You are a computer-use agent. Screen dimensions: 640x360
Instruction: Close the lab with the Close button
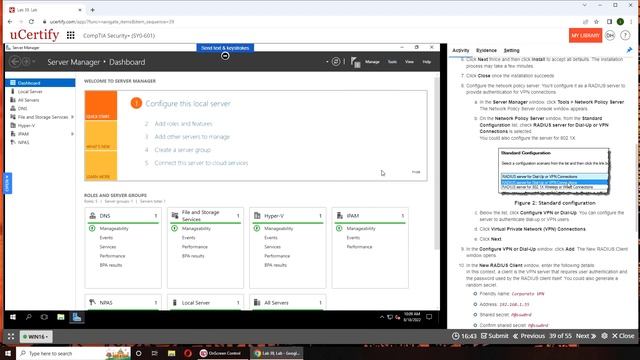(x=623, y=336)
